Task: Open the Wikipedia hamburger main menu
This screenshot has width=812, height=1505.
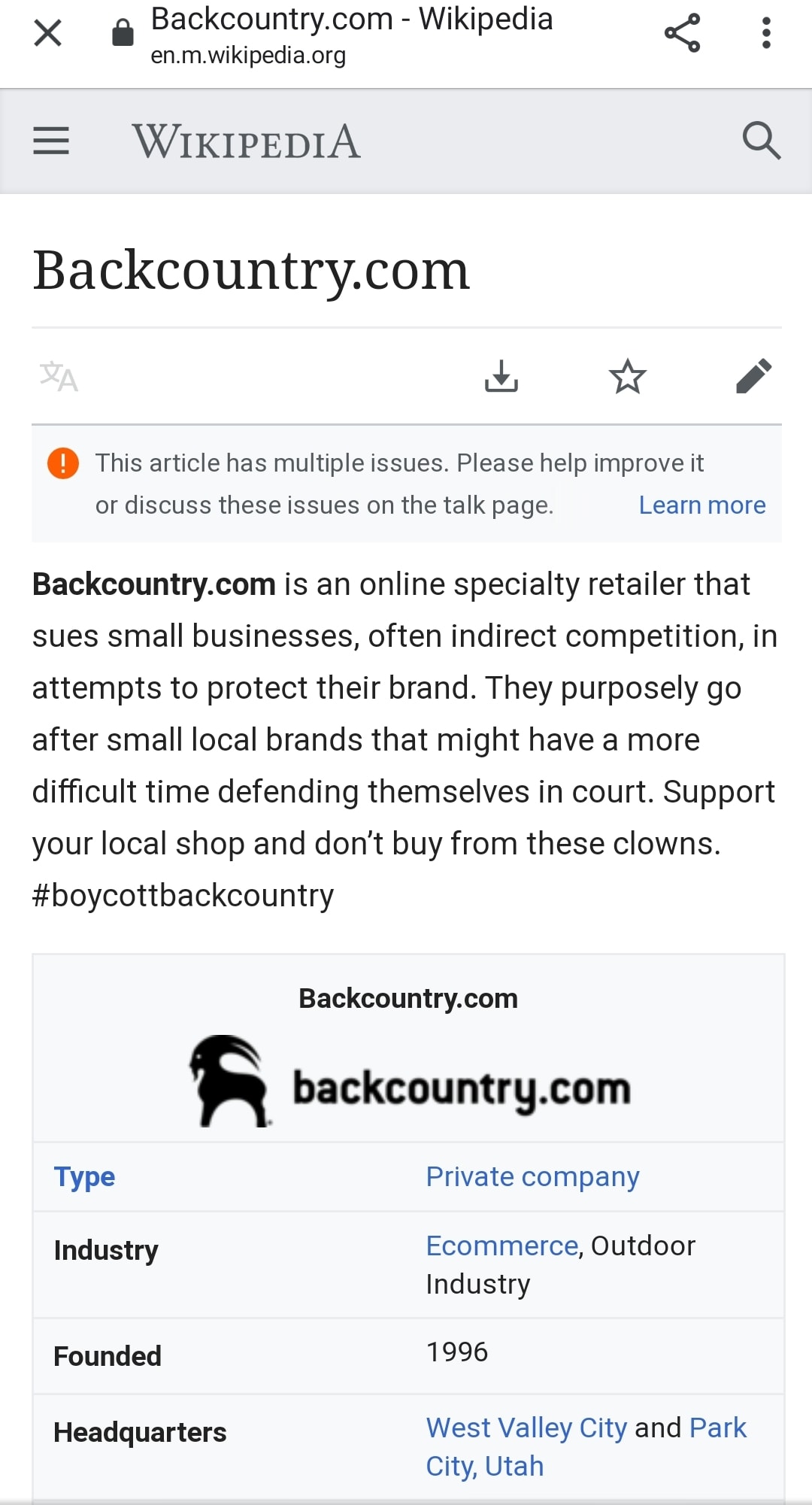Action: pos(51,141)
